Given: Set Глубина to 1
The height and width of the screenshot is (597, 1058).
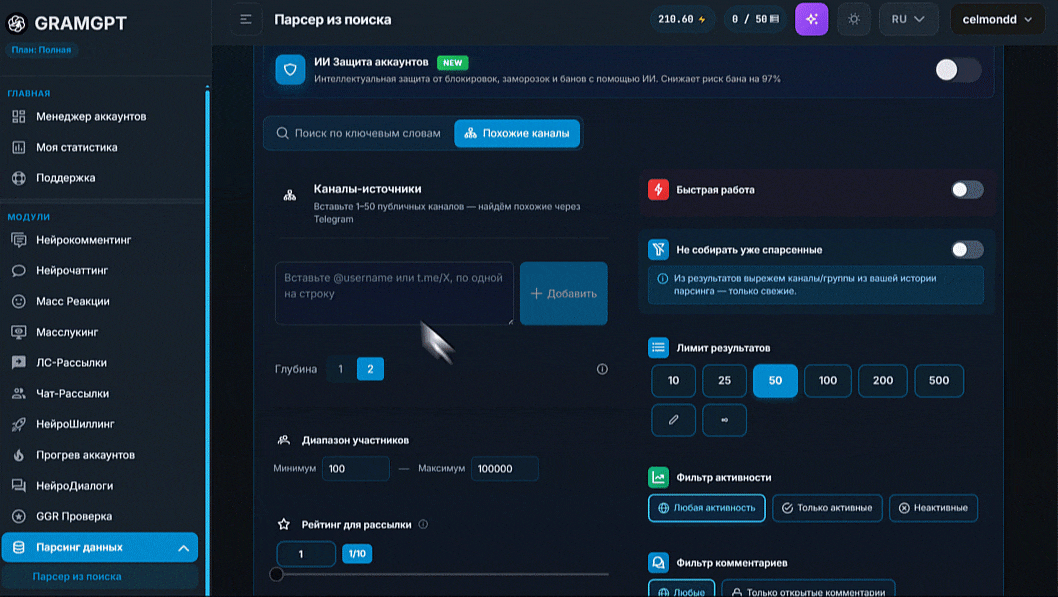Looking at the screenshot, I should pos(341,369).
